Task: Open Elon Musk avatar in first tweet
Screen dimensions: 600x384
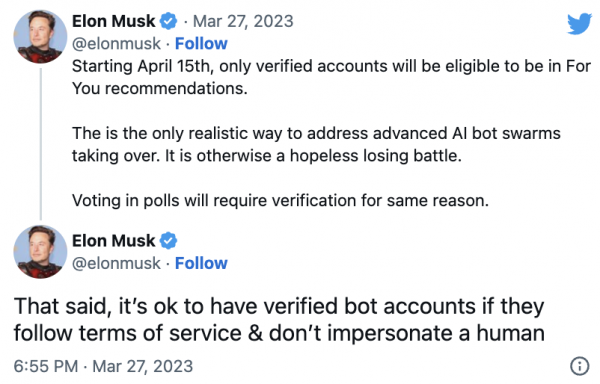Action: (x=40, y=37)
